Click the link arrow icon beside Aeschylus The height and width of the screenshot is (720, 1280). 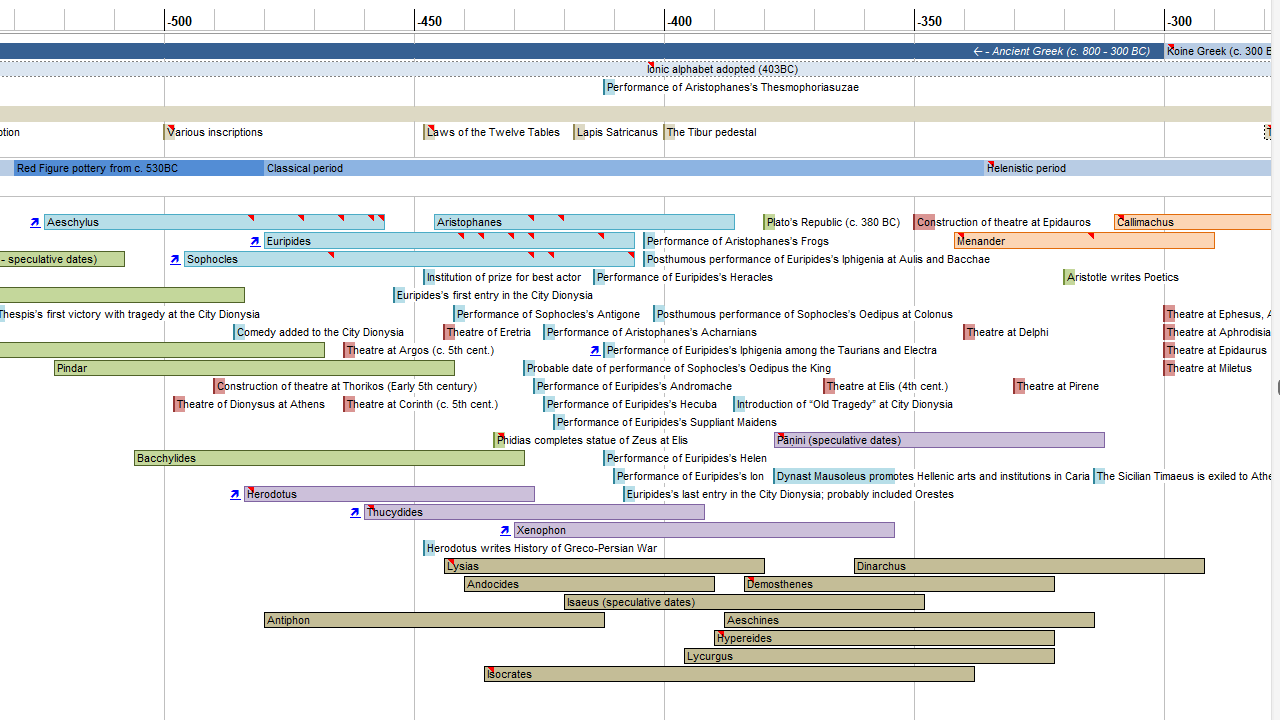[35, 222]
